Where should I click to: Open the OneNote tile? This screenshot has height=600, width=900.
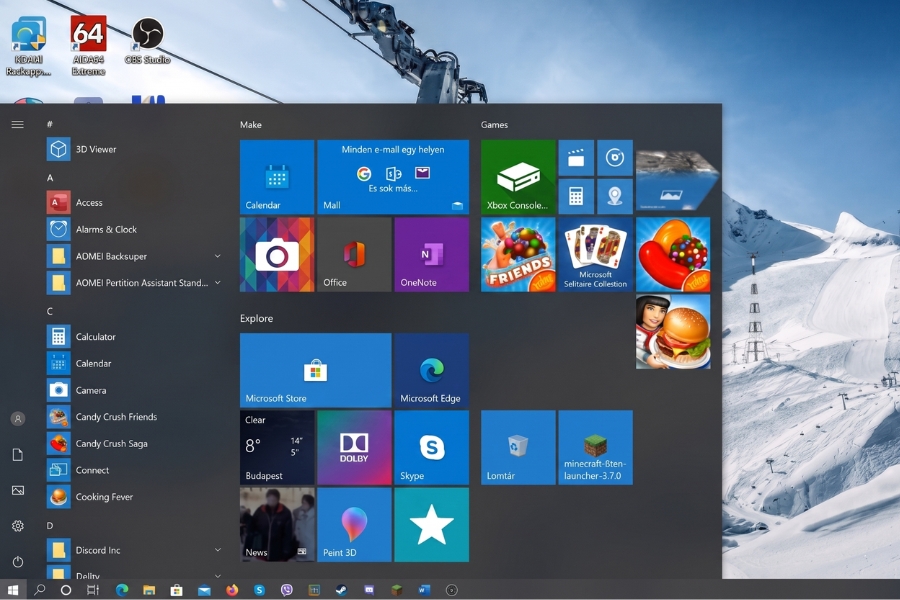(432, 254)
